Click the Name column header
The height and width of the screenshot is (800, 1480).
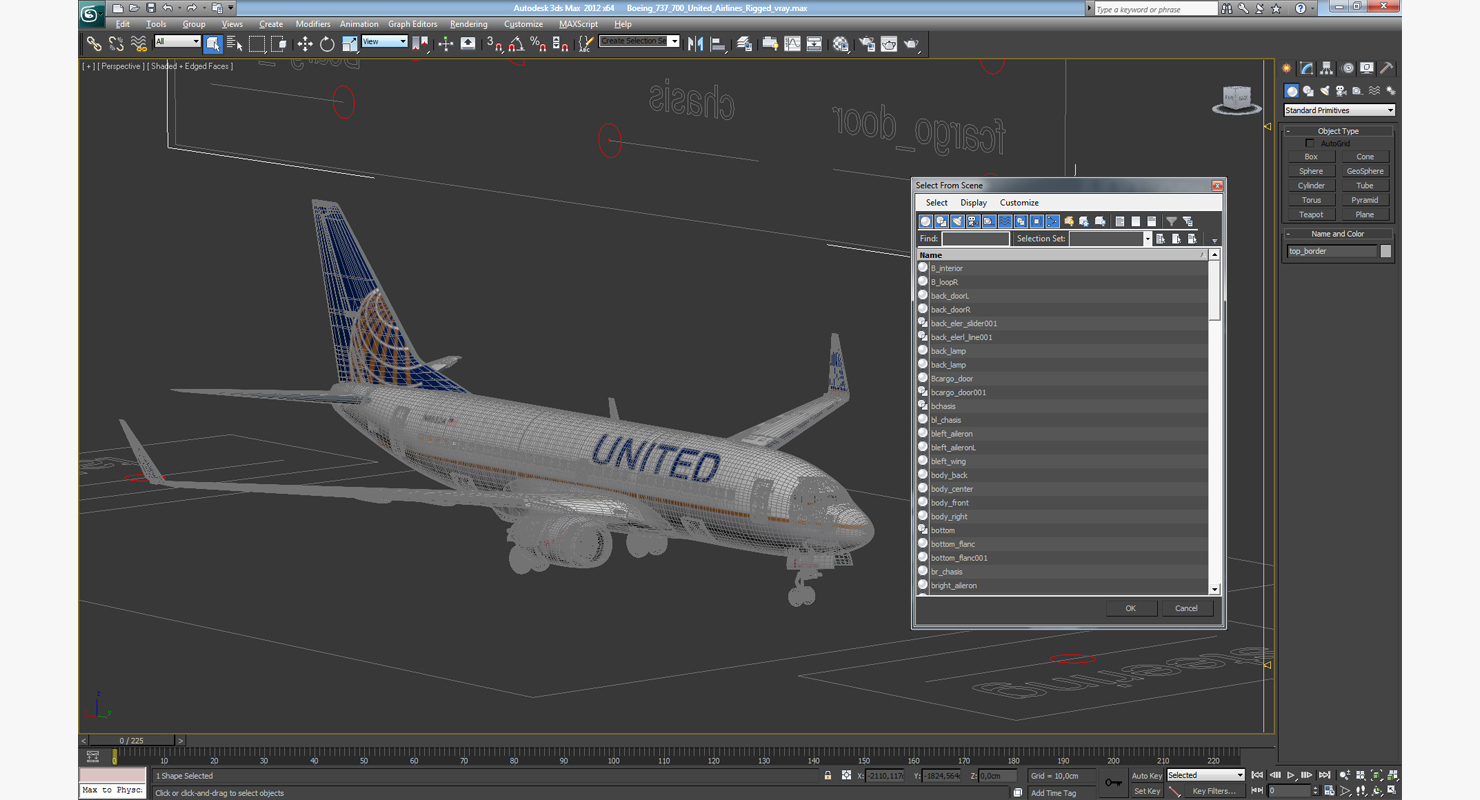coord(1062,255)
